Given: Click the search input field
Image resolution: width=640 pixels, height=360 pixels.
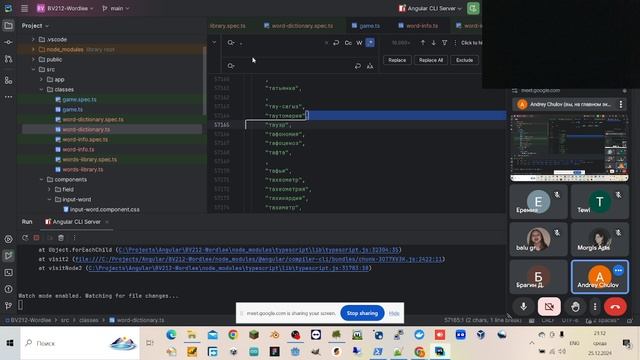Looking at the screenshot, I should point(282,42).
